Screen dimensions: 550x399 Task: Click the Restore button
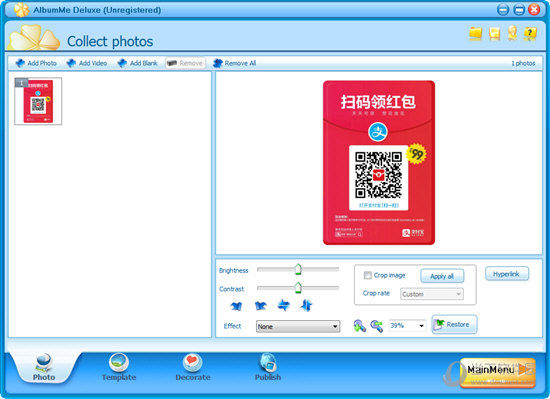click(x=454, y=325)
